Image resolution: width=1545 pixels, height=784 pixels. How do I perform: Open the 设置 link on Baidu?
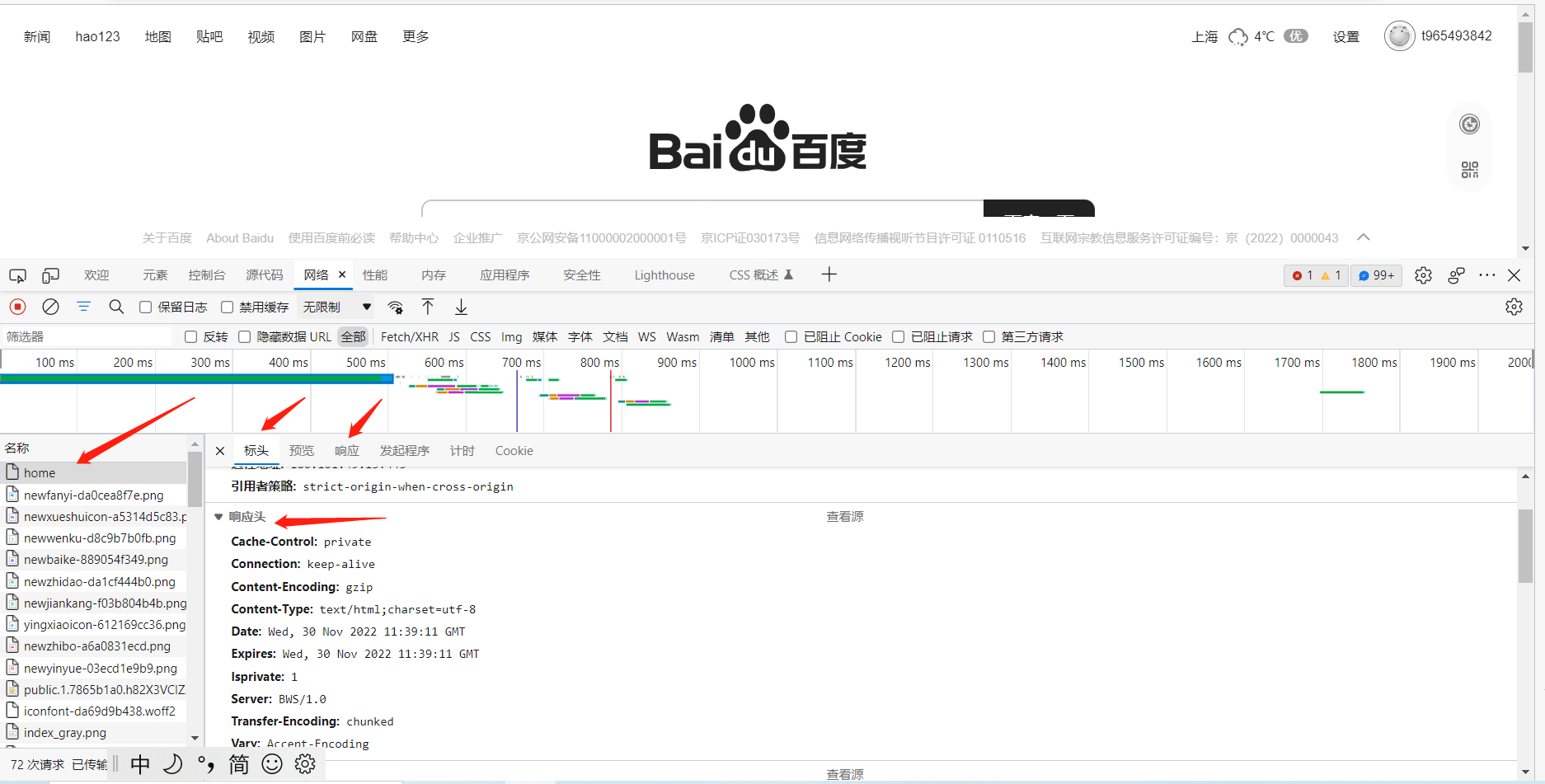click(x=1345, y=37)
